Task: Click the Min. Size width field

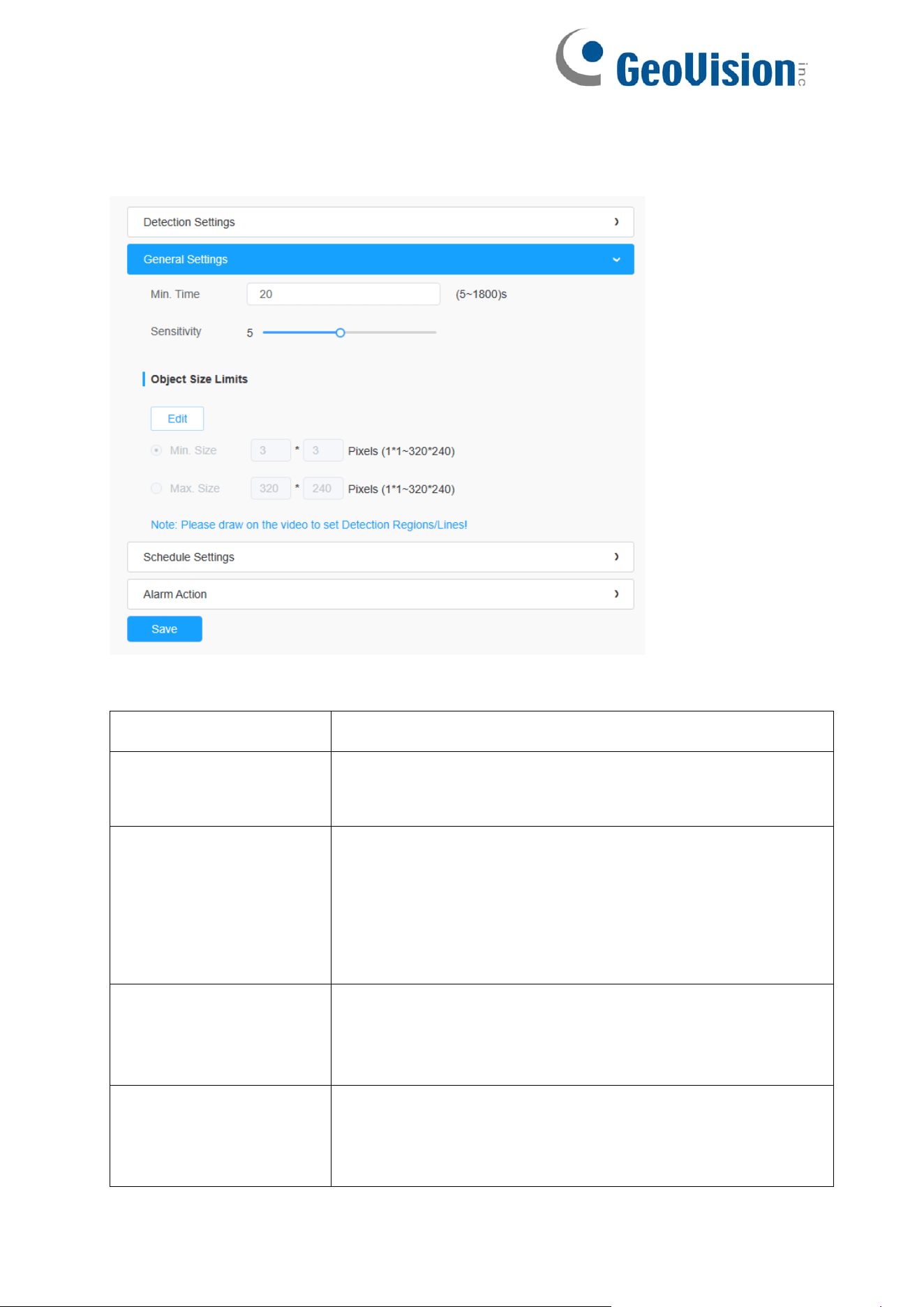Action: (x=271, y=450)
